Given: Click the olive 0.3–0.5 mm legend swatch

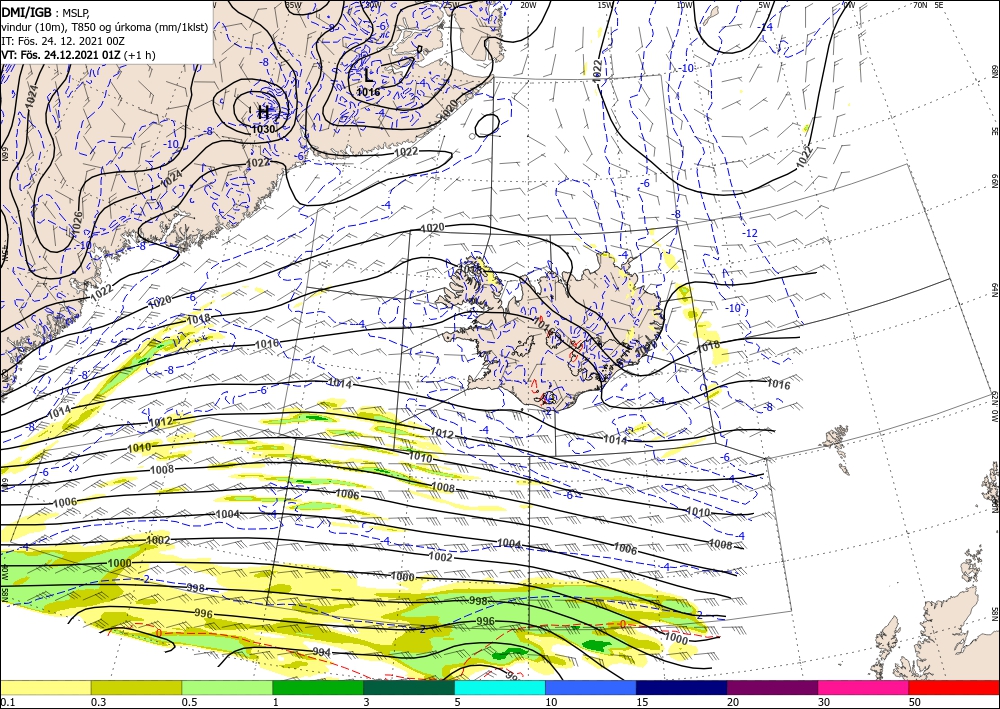Looking at the screenshot, I should point(136,687).
